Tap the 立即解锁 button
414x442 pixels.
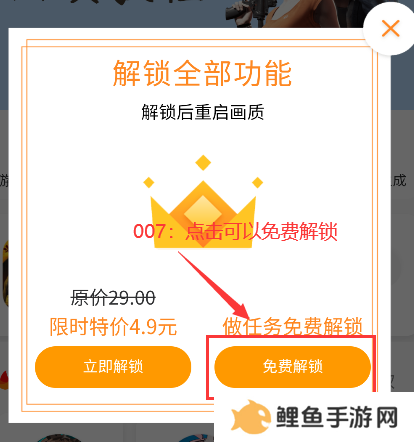113,367
